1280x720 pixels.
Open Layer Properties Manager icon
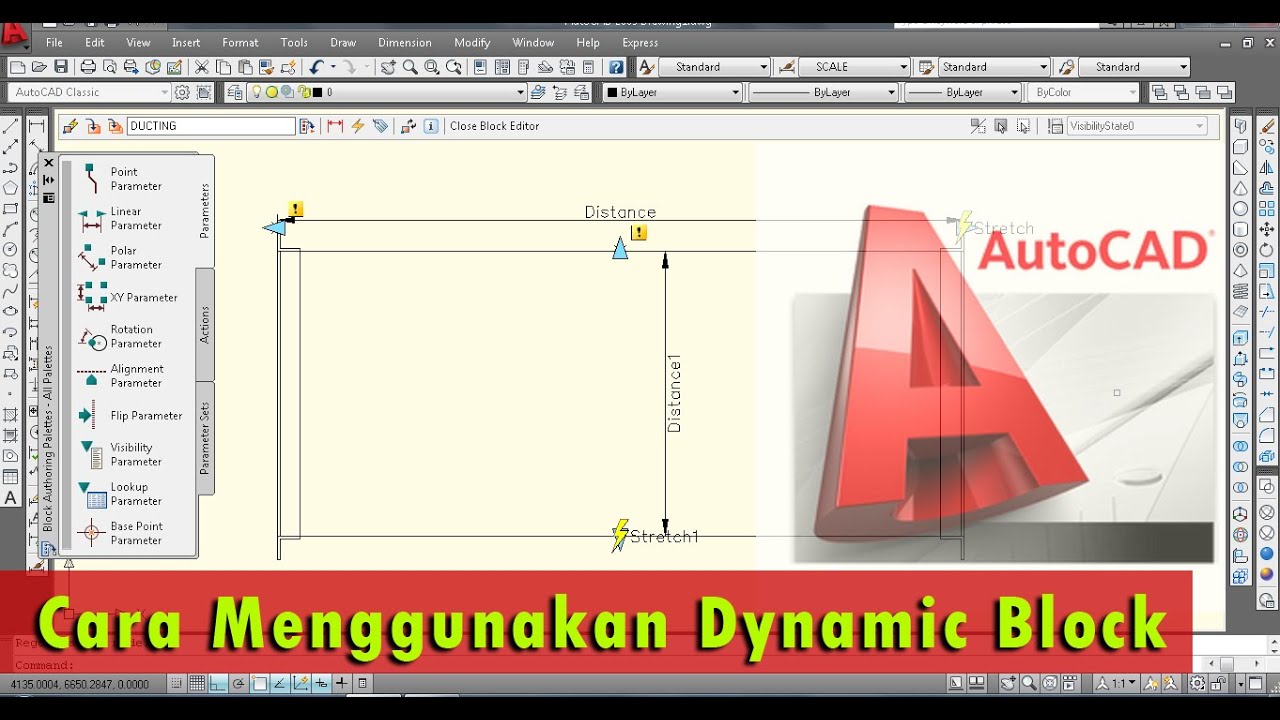coord(235,92)
